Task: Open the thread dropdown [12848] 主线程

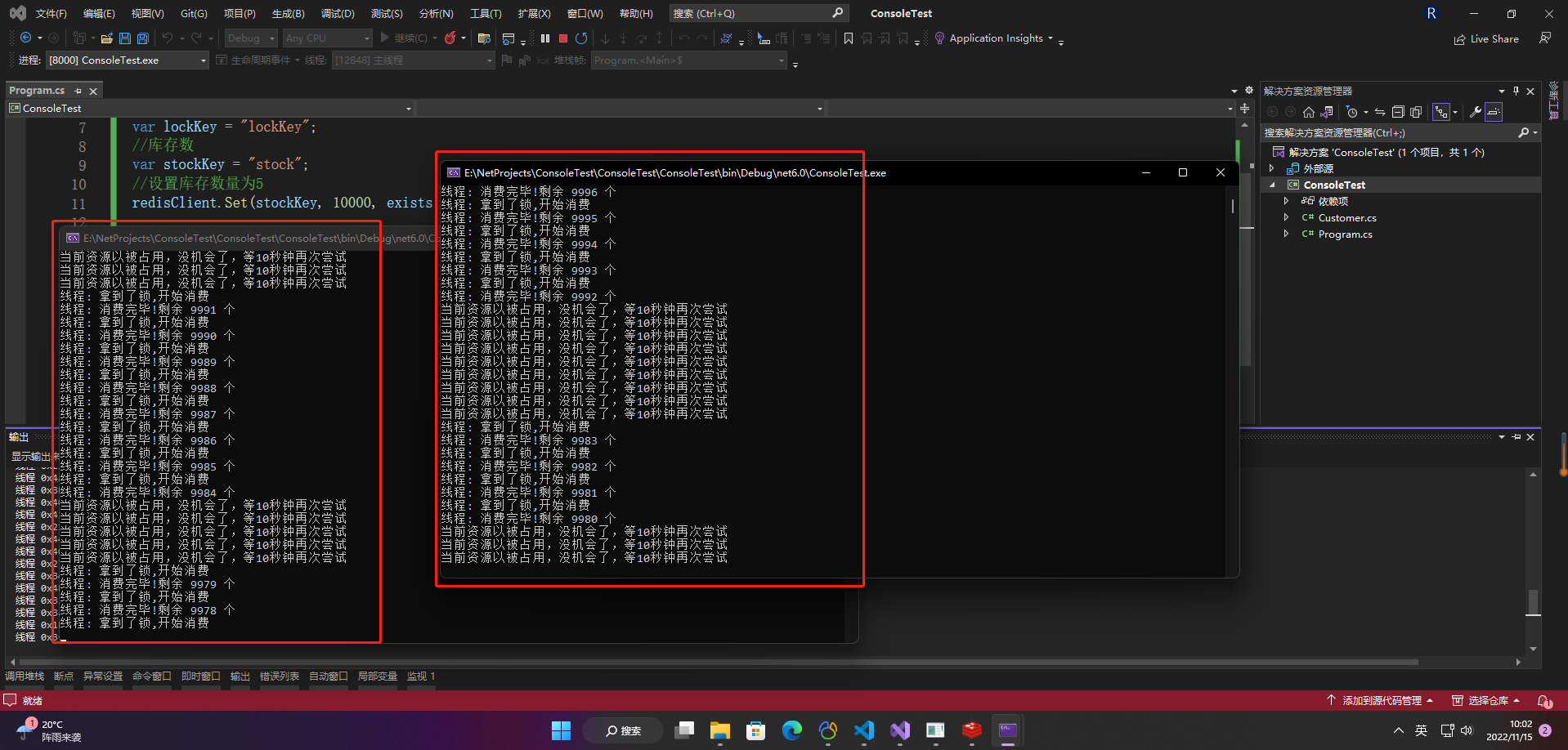Action: pos(413,60)
